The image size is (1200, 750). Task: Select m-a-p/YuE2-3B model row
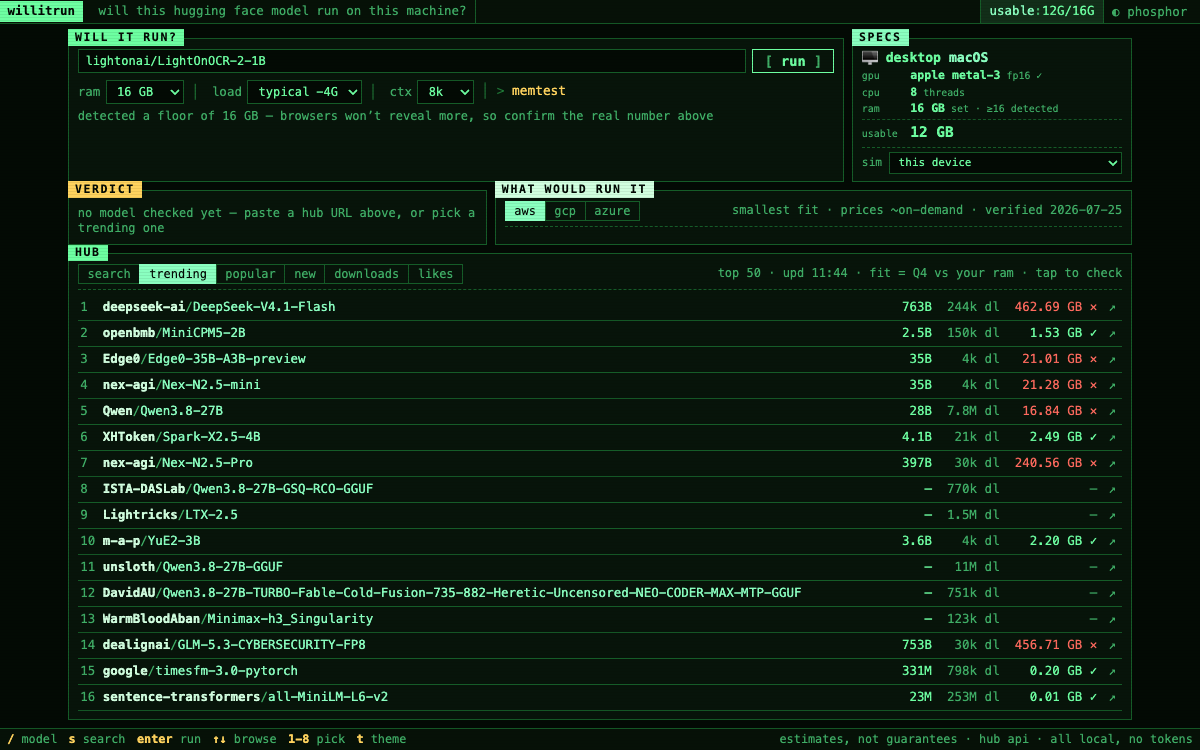(600, 541)
